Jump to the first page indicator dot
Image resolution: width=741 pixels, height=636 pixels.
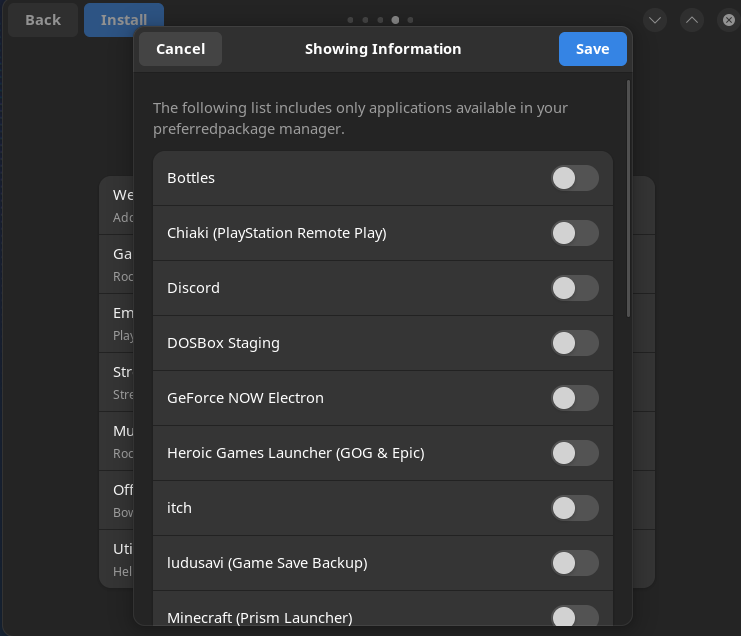(x=350, y=20)
